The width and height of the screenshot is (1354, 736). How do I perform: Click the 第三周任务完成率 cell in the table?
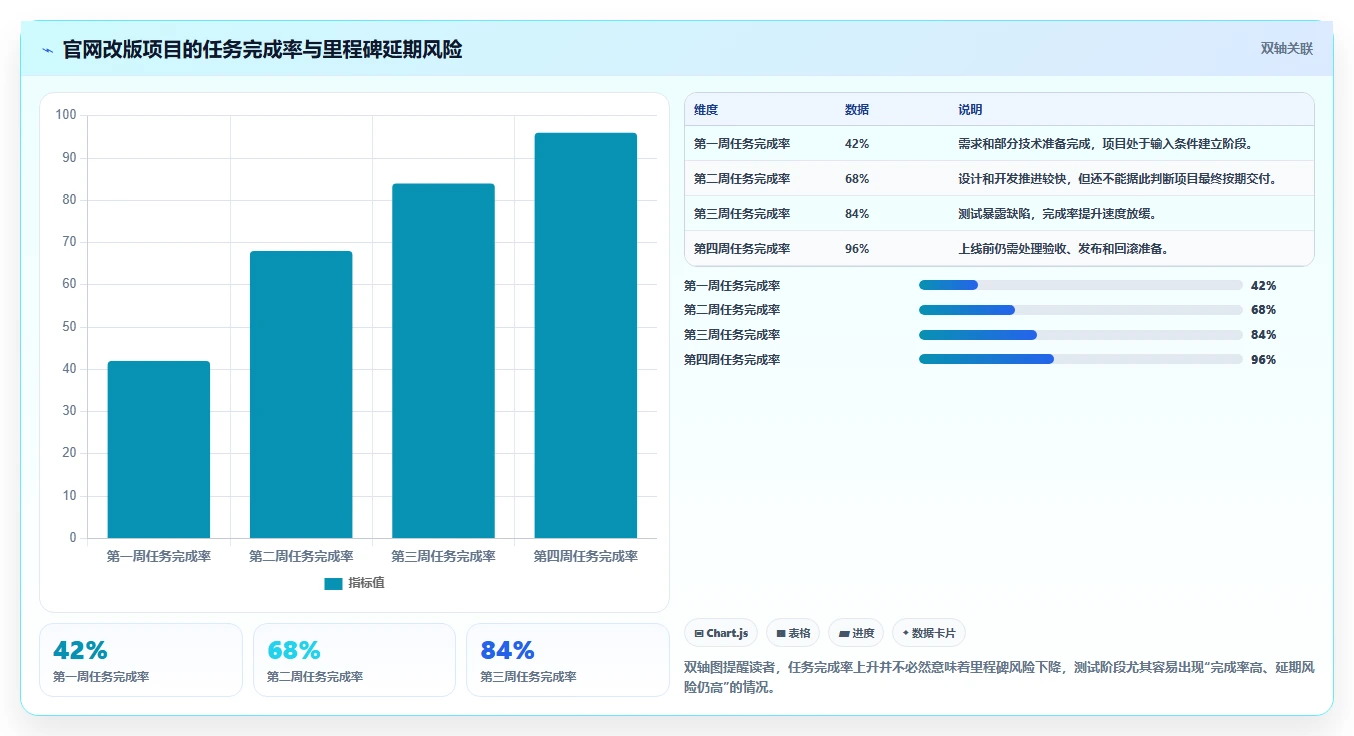(742, 214)
